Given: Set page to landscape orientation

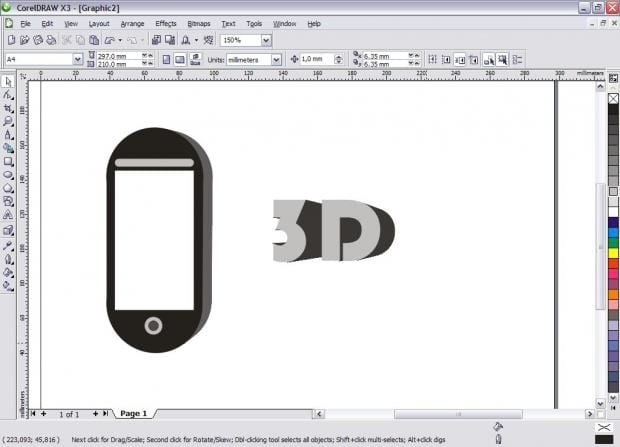Looking at the screenshot, I should [x=180, y=60].
